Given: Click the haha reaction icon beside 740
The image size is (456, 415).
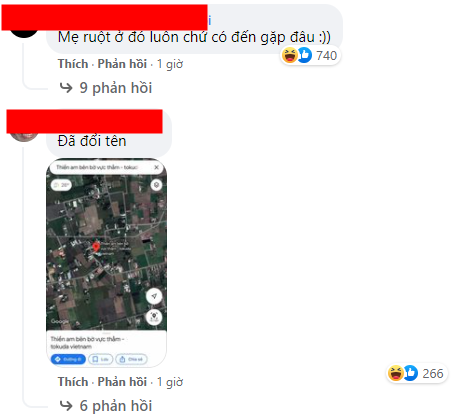Looking at the screenshot, I should tap(289, 55).
